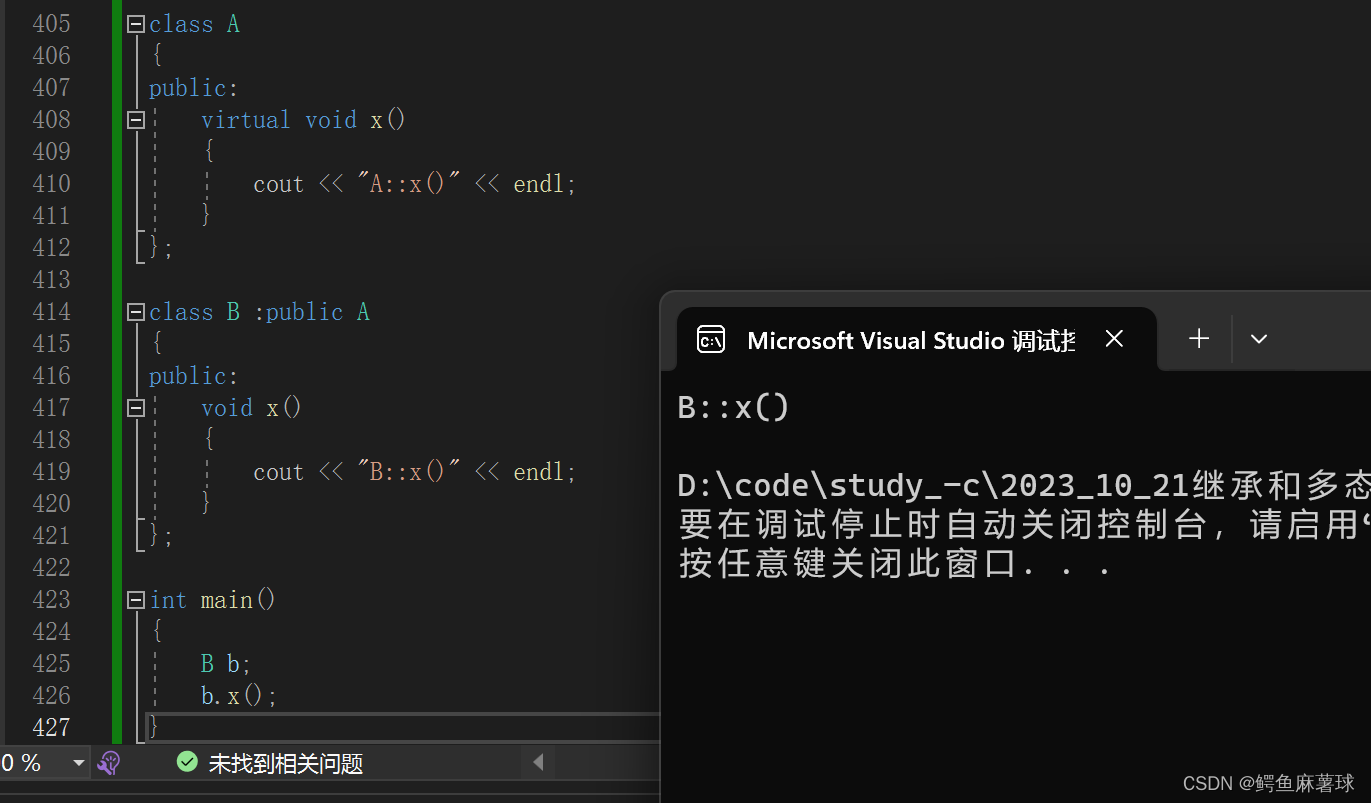Close the Microsoft Visual Studio debug console tab
Image resolution: width=1371 pixels, height=803 pixels.
click(x=1115, y=339)
